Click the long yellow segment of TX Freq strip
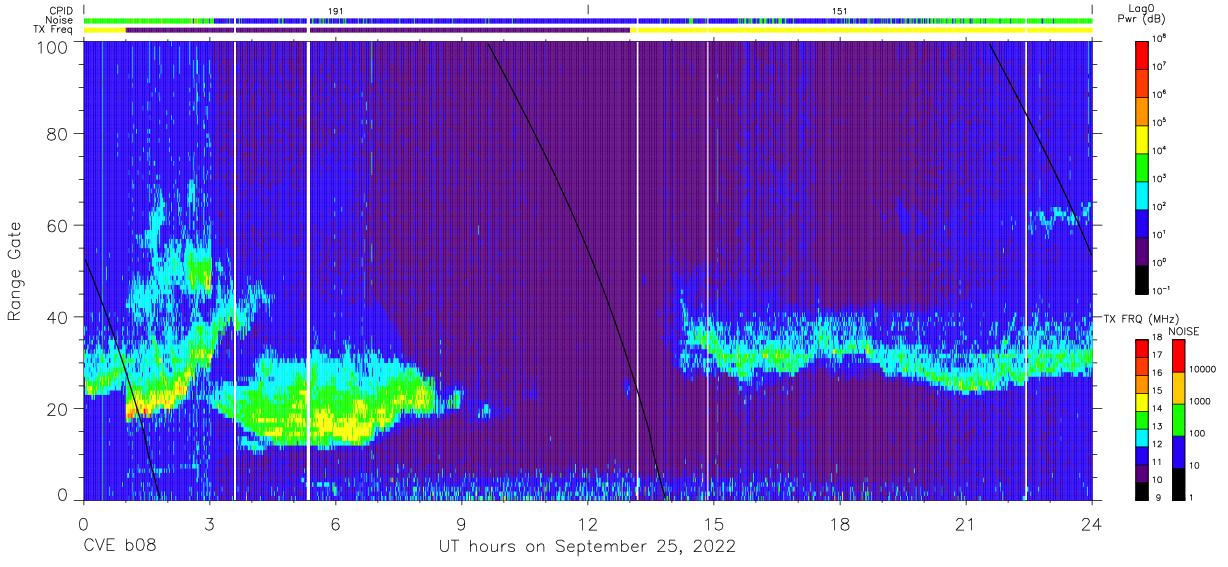1228x567 pixels. coord(862,30)
